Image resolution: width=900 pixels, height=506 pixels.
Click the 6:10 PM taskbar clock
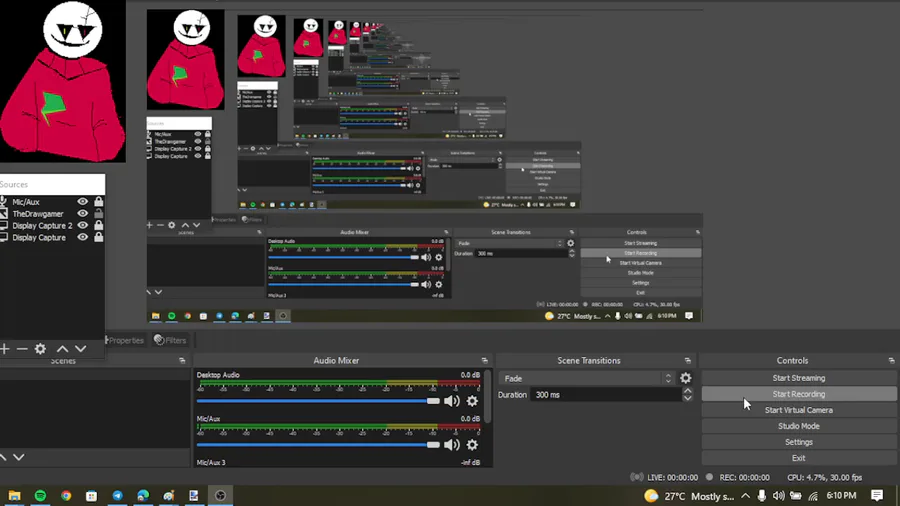click(841, 496)
